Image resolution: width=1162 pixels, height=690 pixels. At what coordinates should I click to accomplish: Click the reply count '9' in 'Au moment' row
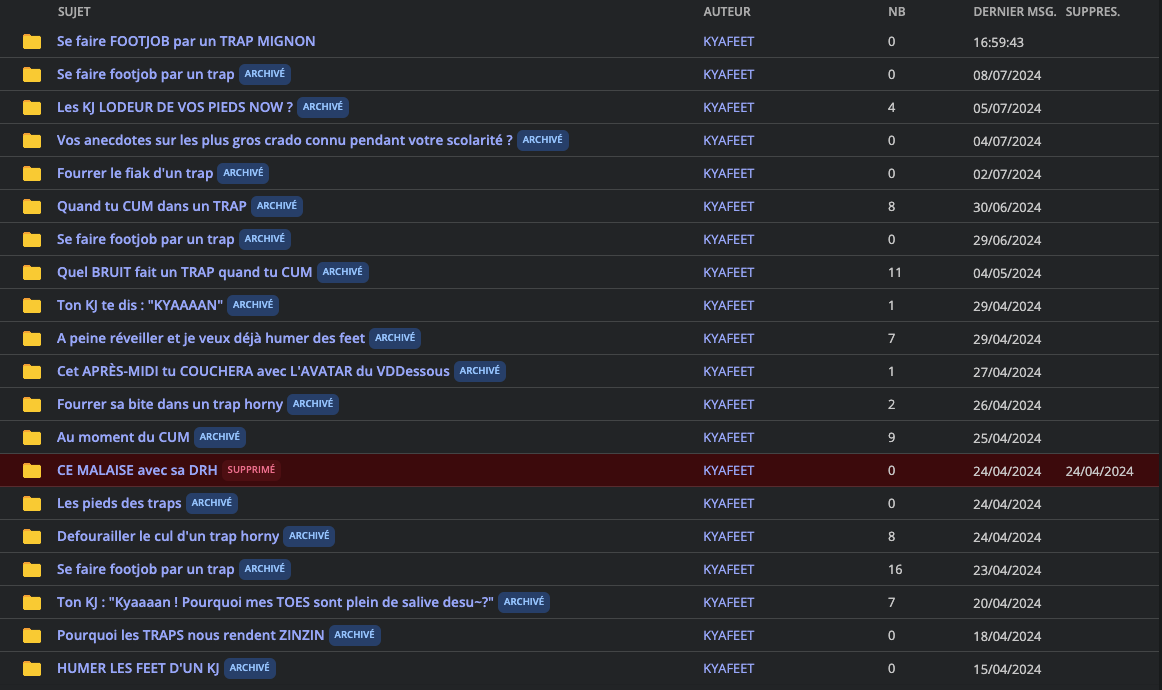pyautogui.click(x=892, y=437)
